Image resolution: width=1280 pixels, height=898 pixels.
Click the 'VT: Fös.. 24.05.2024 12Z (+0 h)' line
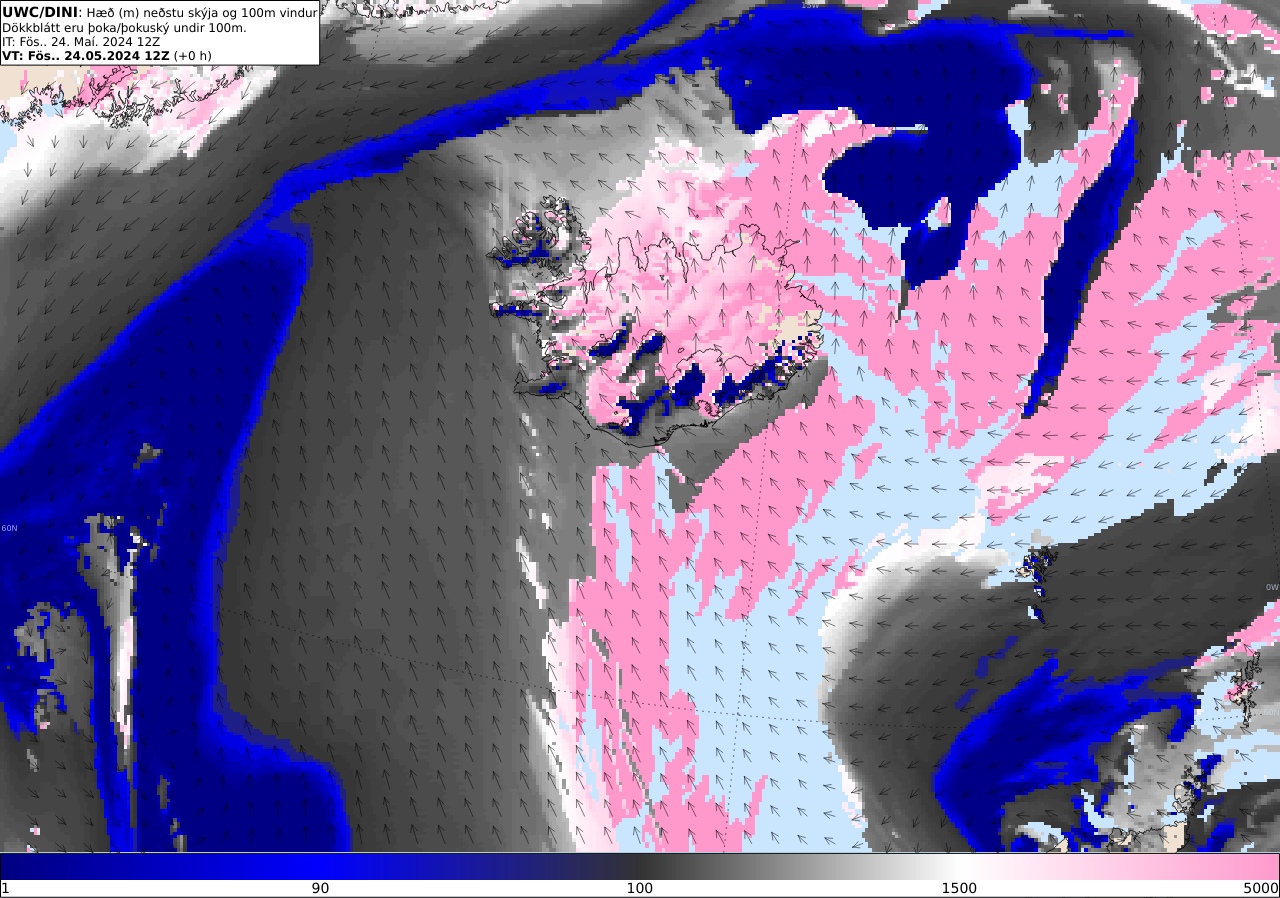[107, 55]
